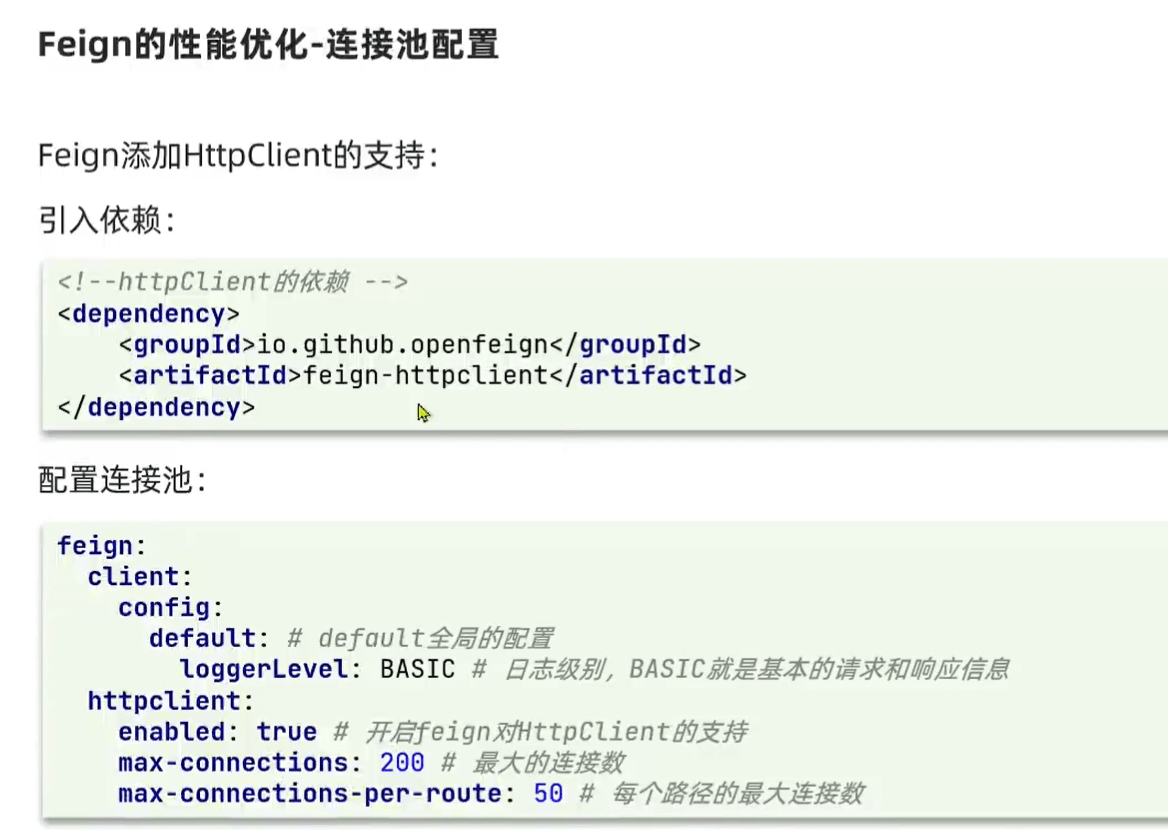
Task: Click the default key in YAML
Action: coord(203,638)
